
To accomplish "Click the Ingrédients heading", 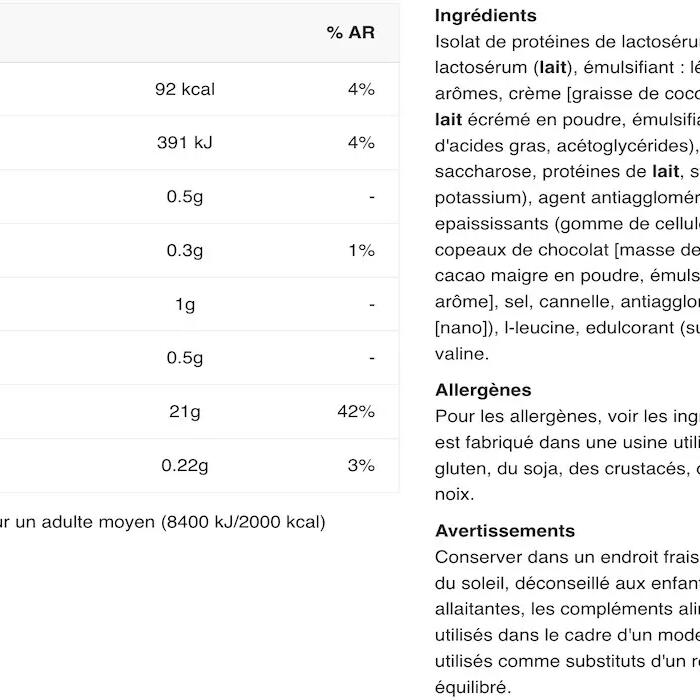I will [486, 16].
